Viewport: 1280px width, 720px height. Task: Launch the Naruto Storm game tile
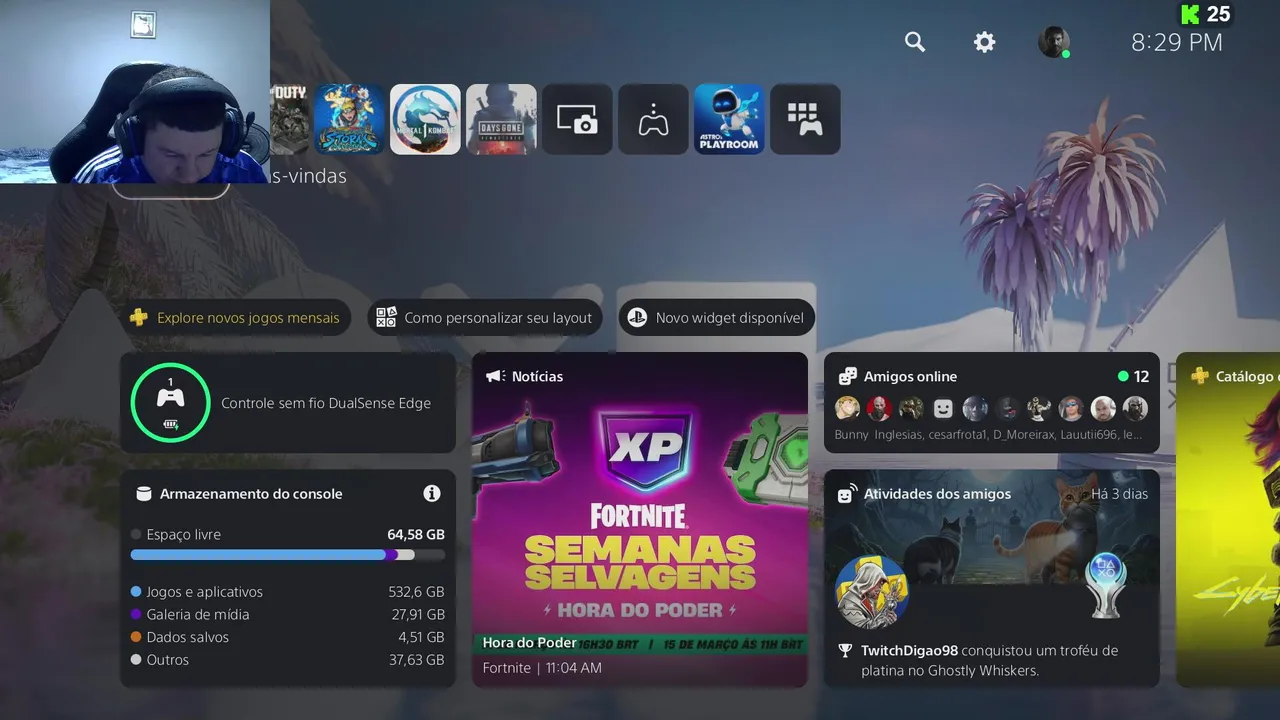click(x=350, y=119)
